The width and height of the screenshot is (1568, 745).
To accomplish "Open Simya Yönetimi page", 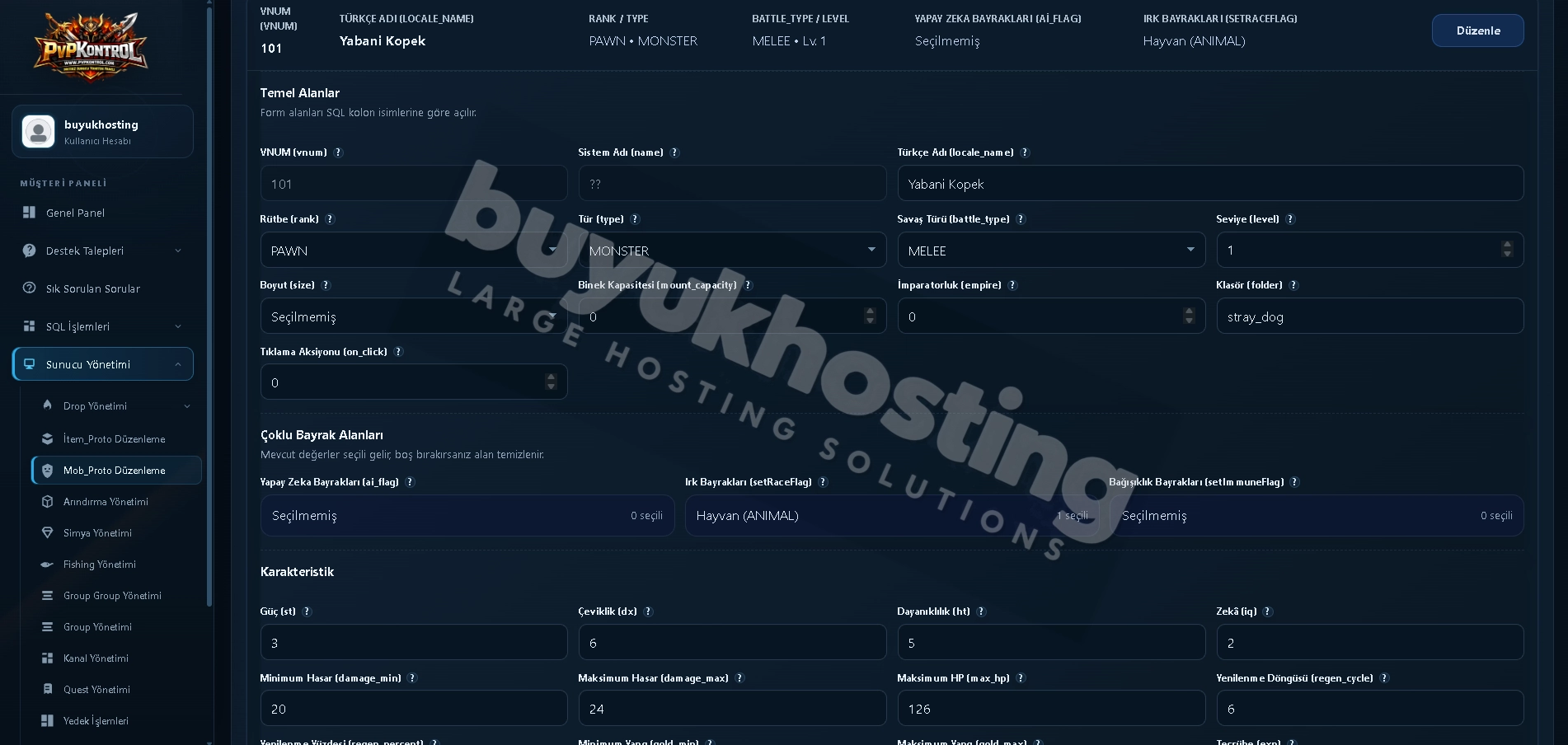I will [x=116, y=533].
